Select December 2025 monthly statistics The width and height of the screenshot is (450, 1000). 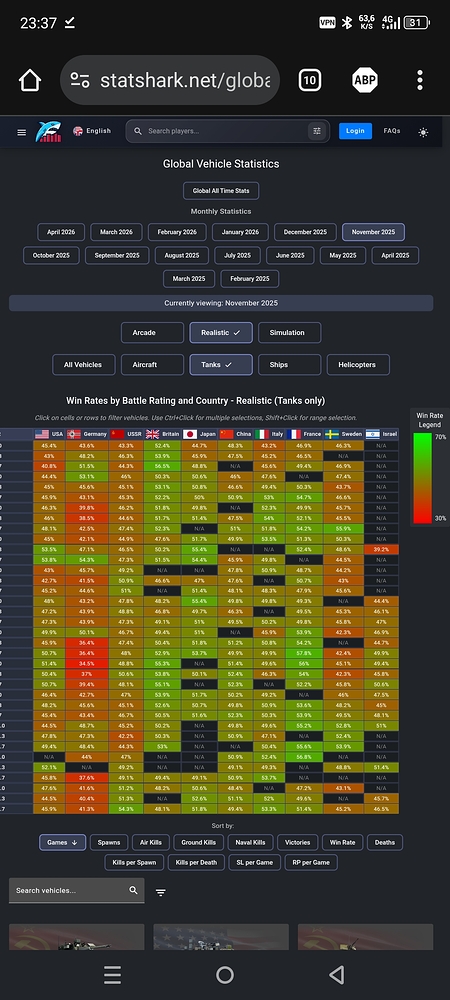tap(305, 232)
